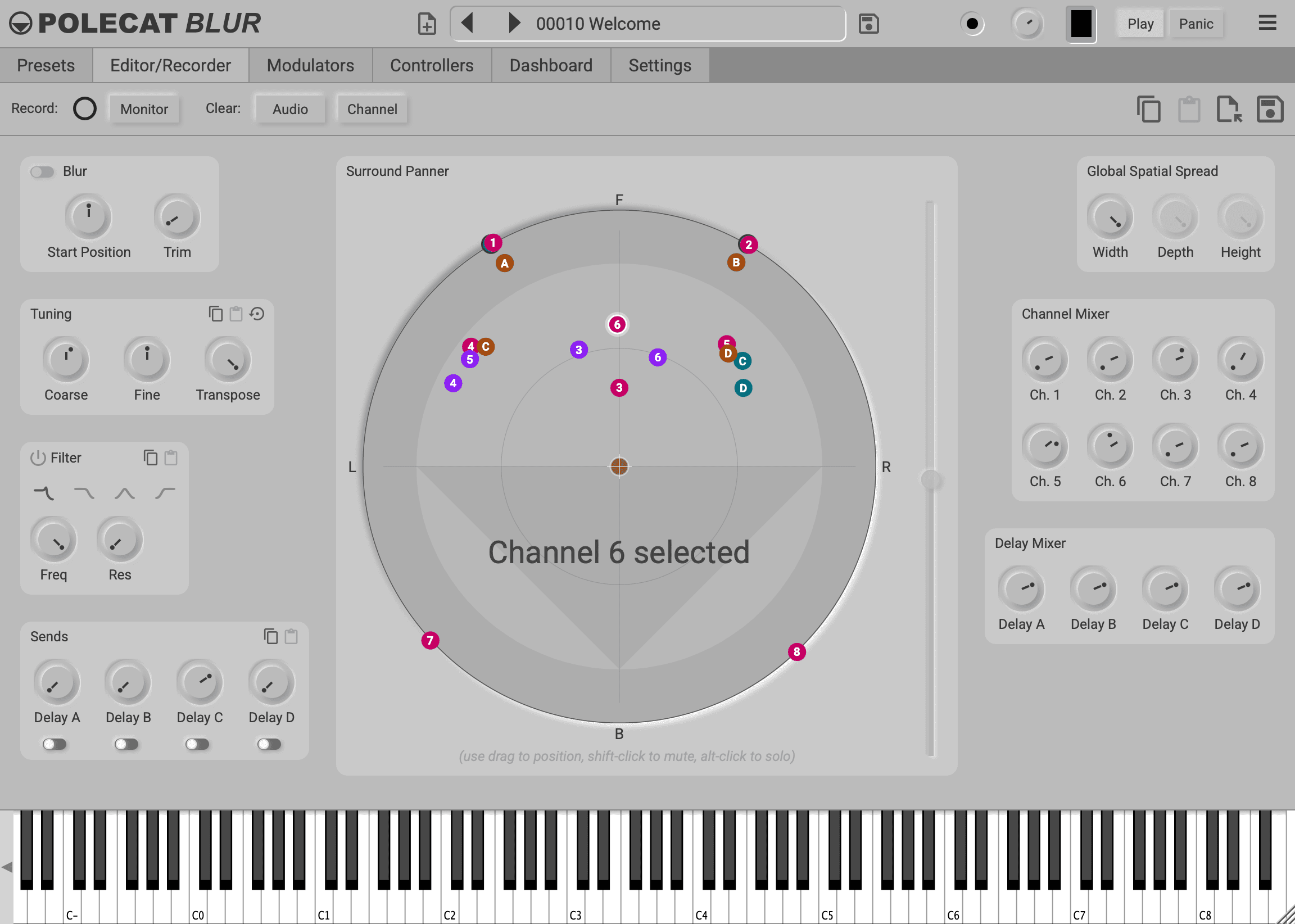Switch to the Settings tab

click(660, 65)
